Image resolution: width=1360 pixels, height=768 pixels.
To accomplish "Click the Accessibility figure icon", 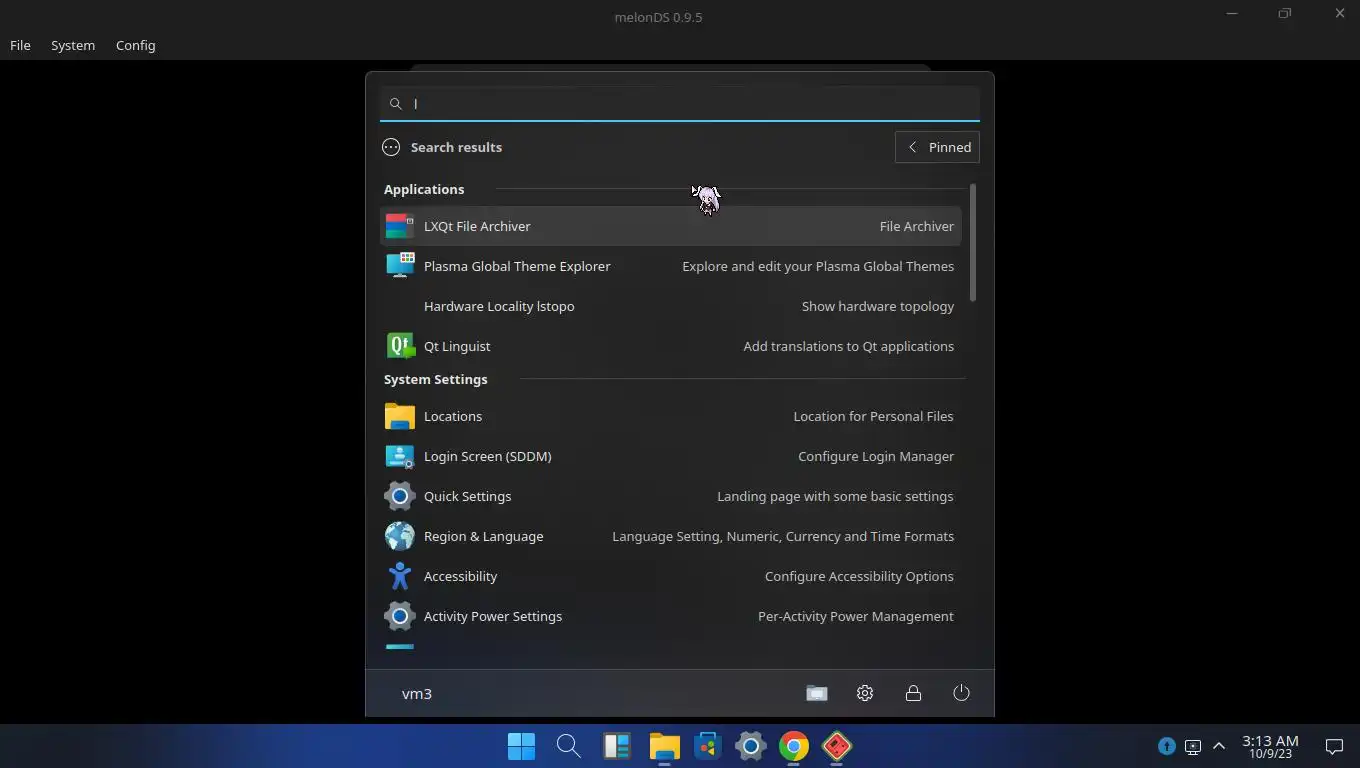I will point(400,576).
